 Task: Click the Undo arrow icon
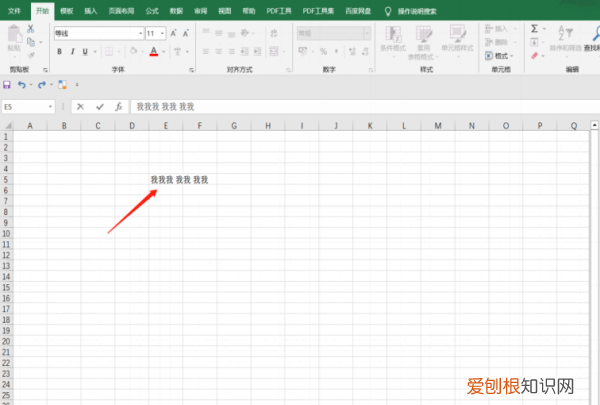pyautogui.click(x=22, y=85)
